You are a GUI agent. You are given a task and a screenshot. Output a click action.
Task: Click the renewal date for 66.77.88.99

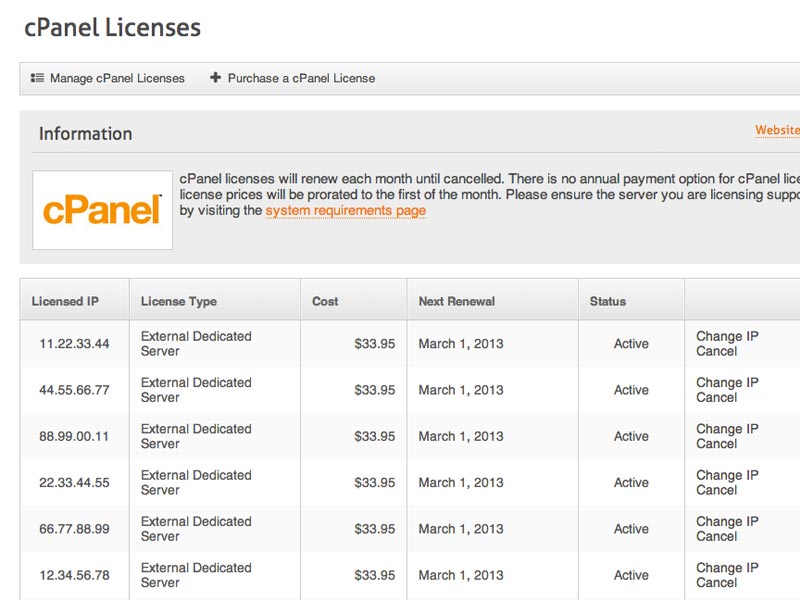[461, 529]
